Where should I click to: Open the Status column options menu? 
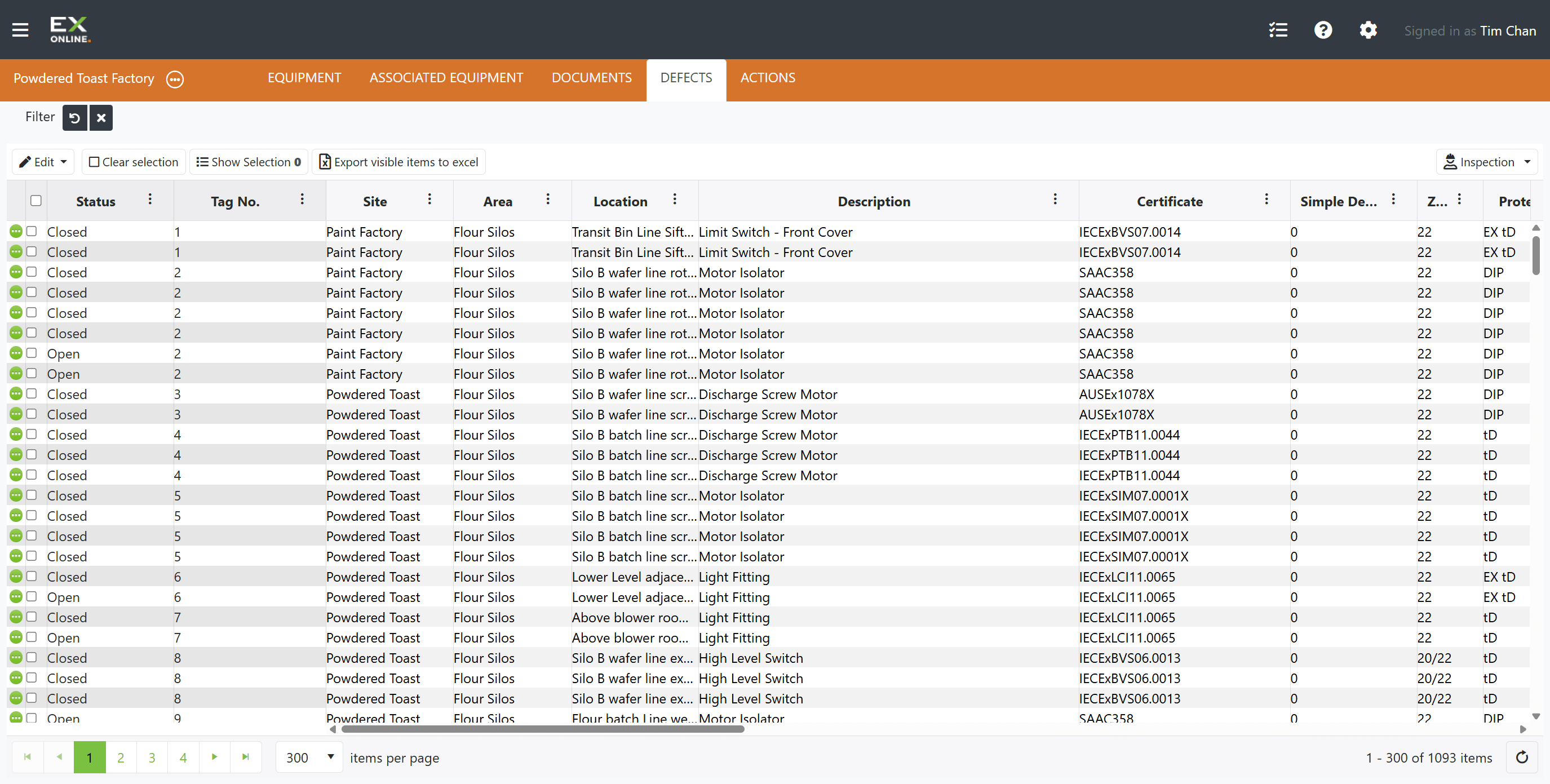(150, 199)
